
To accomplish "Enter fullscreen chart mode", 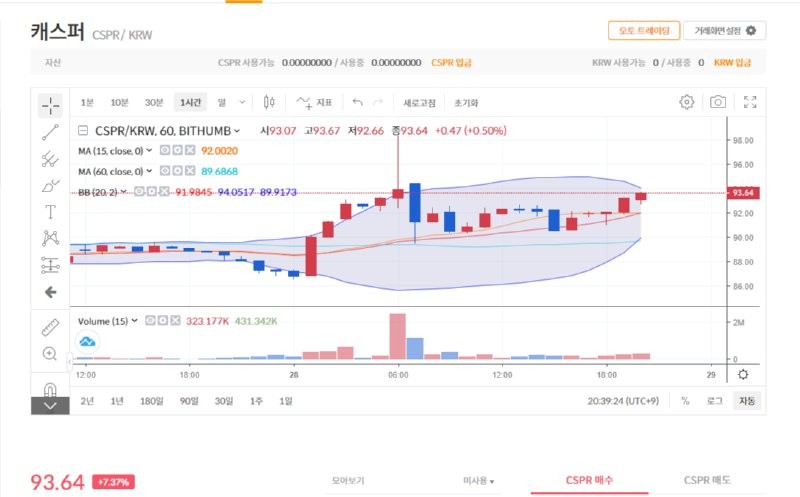I will tap(750, 102).
